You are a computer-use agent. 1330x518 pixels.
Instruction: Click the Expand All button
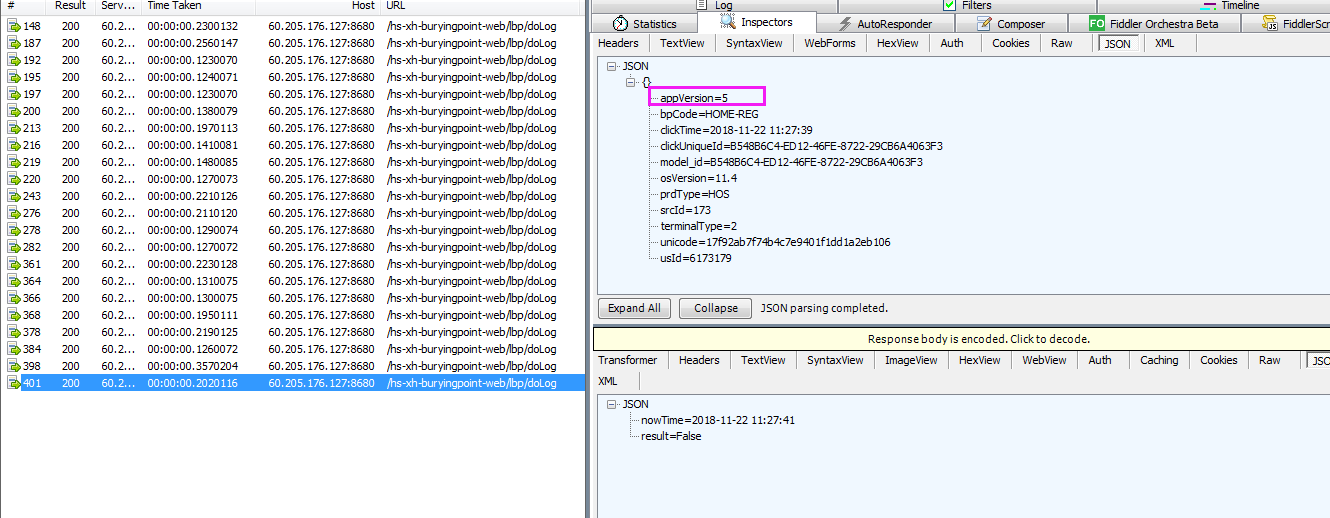(633, 308)
